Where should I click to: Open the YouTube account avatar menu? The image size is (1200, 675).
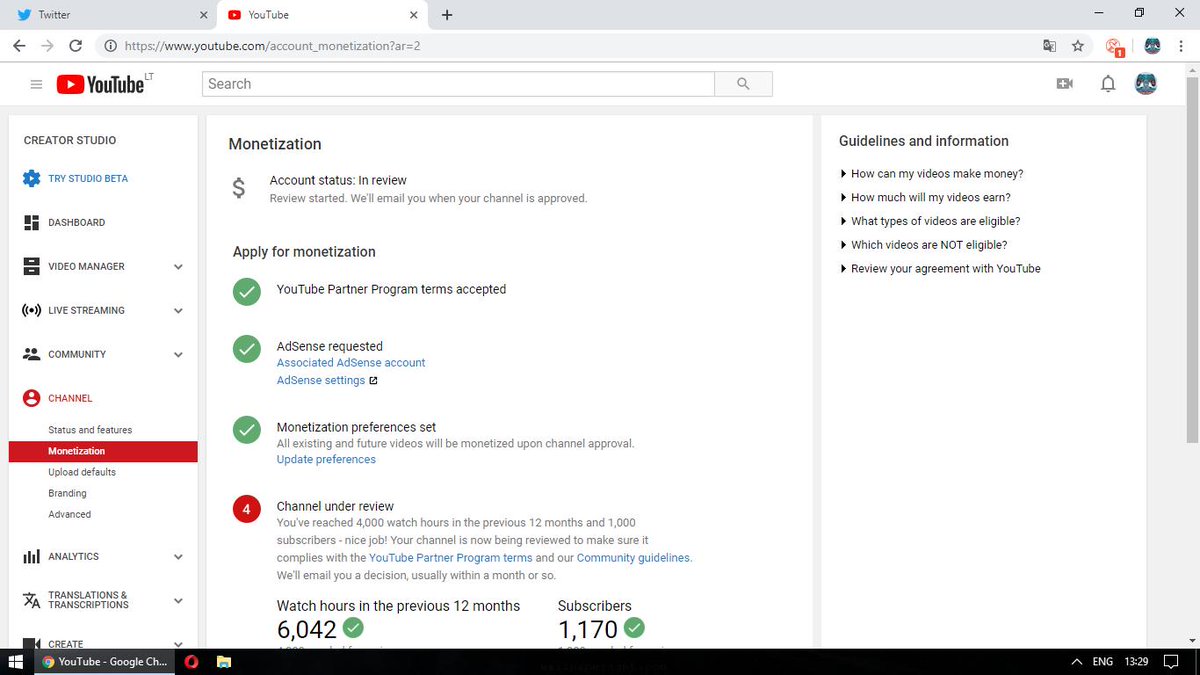[x=1146, y=84]
